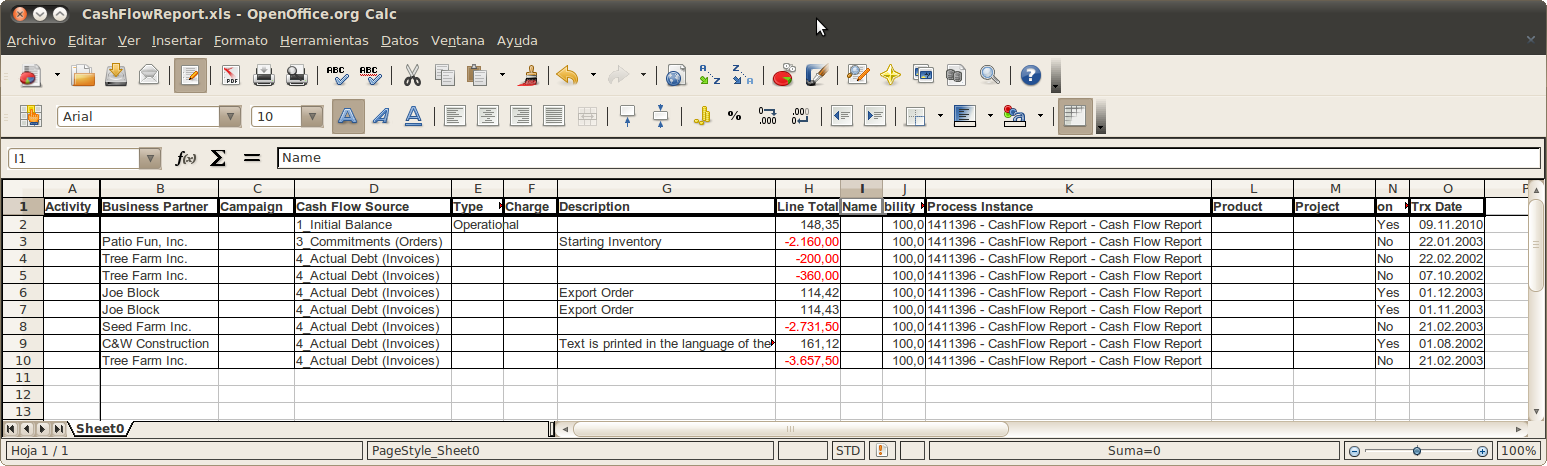
Task: Toggle Show Draw Functions
Action: point(816,75)
